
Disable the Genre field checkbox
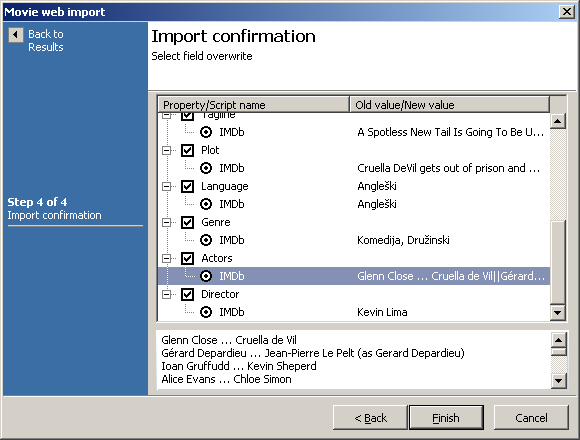188,222
